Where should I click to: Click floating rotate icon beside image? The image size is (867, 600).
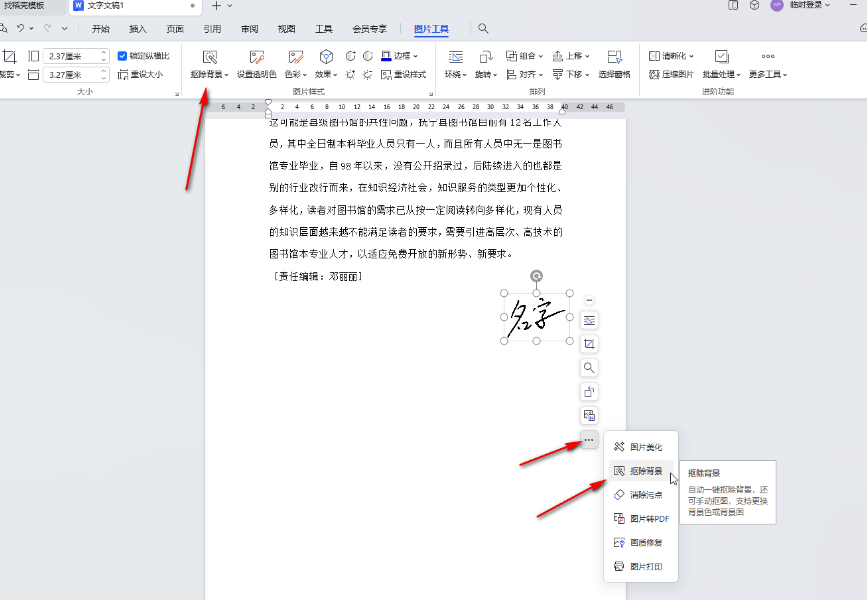tap(589, 392)
